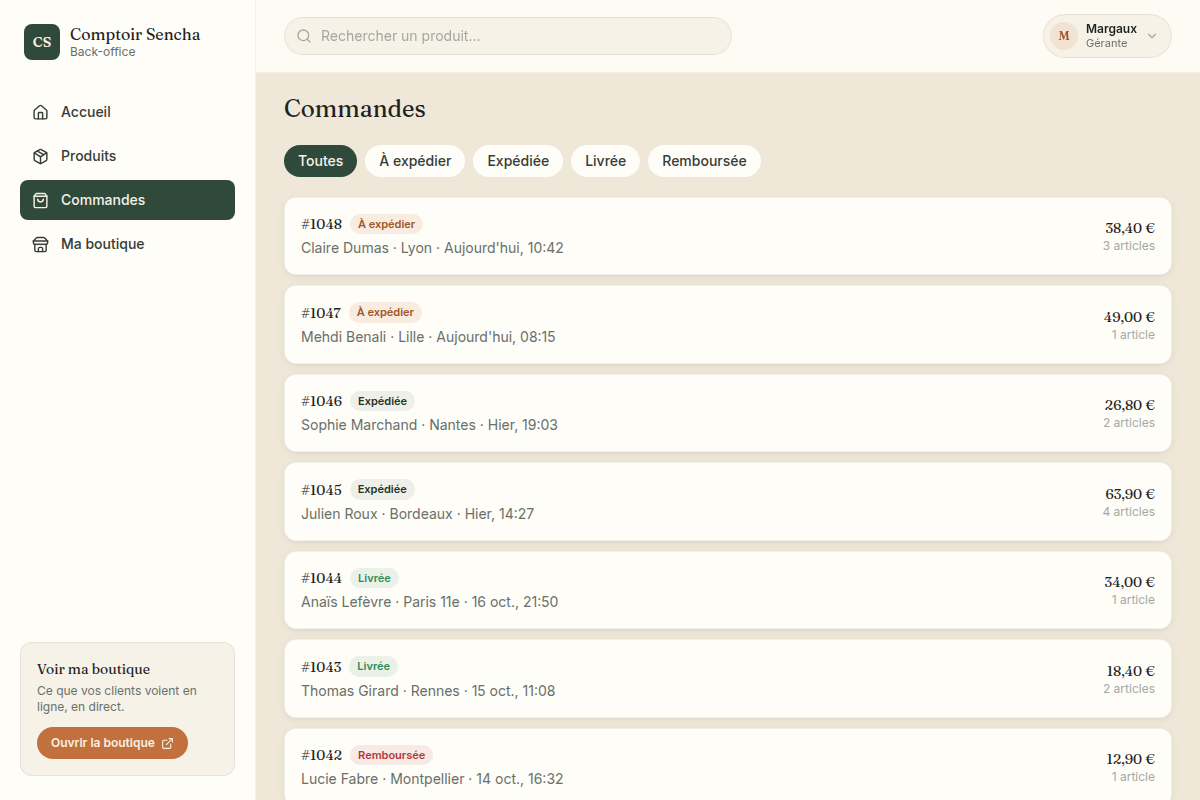Image resolution: width=1200 pixels, height=800 pixels.
Task: Open order #1048
Action: click(x=727, y=236)
